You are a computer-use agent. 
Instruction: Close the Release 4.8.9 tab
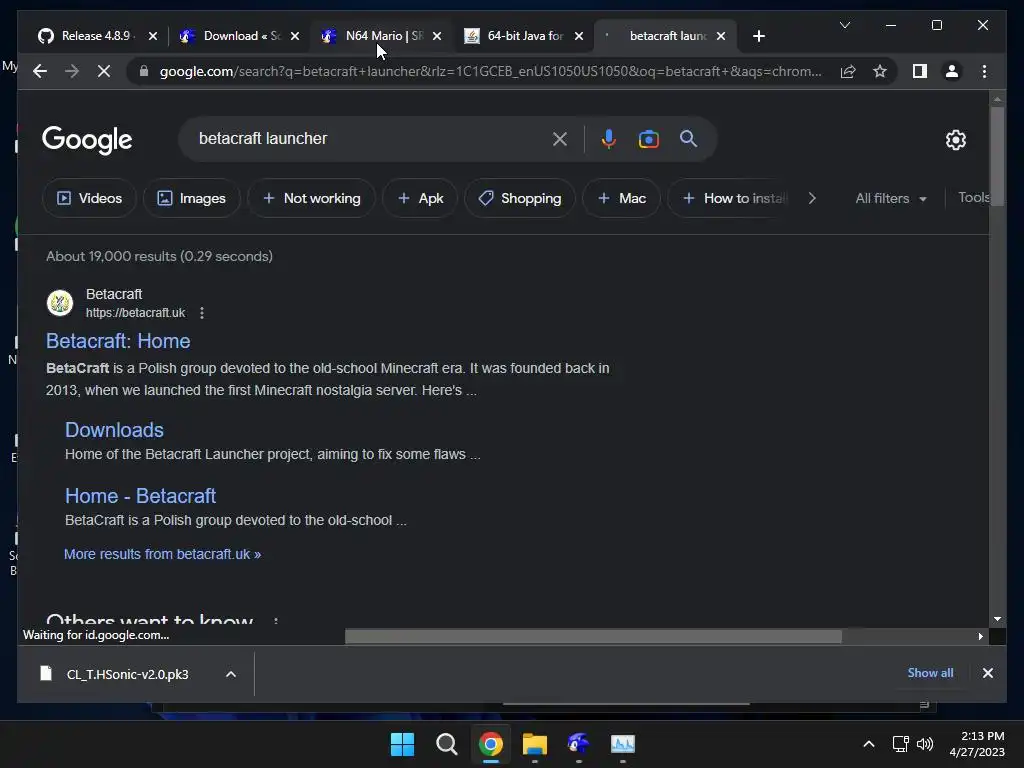click(153, 36)
